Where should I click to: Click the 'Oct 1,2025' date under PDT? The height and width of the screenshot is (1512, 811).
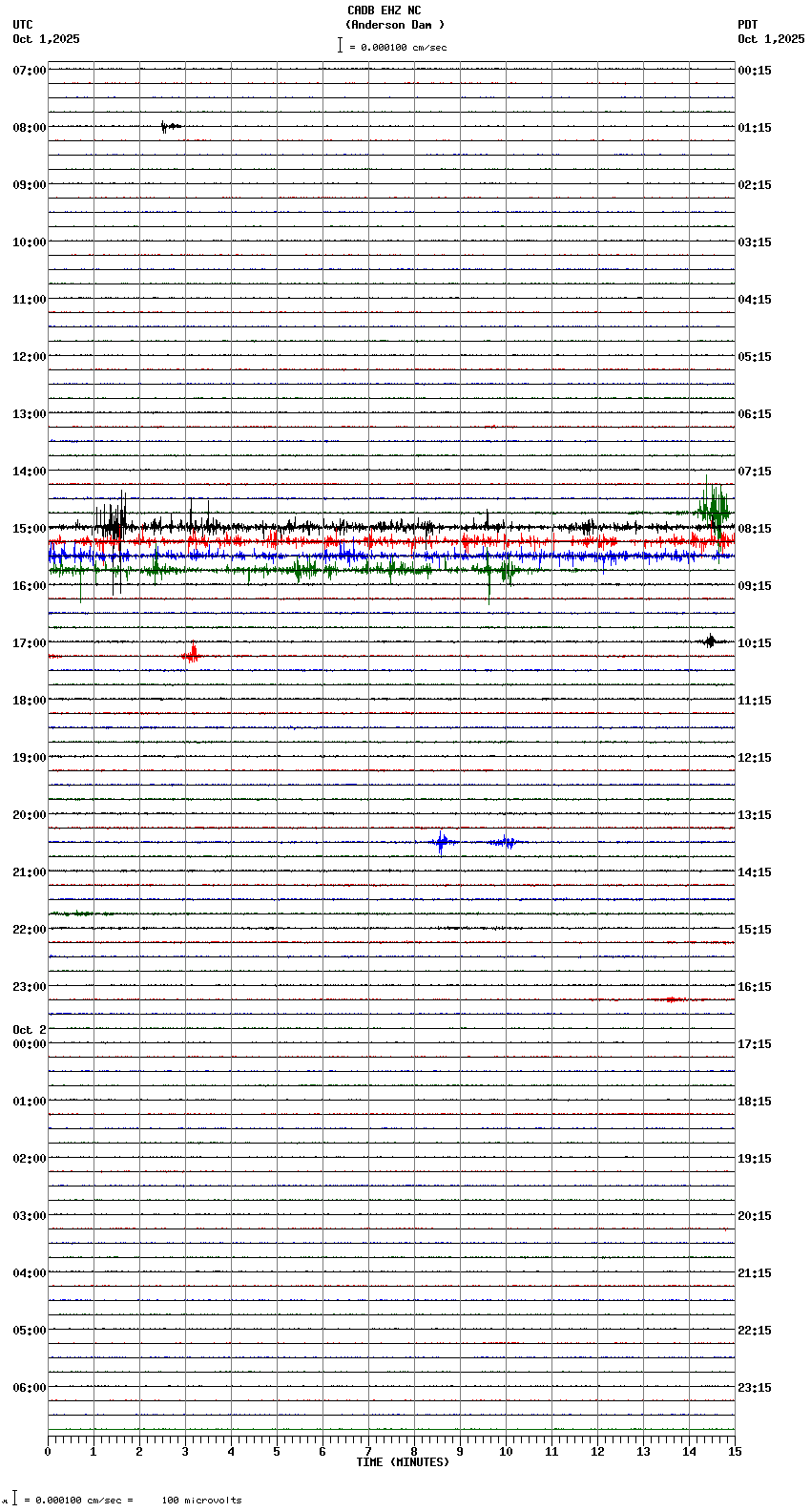[x=771, y=39]
